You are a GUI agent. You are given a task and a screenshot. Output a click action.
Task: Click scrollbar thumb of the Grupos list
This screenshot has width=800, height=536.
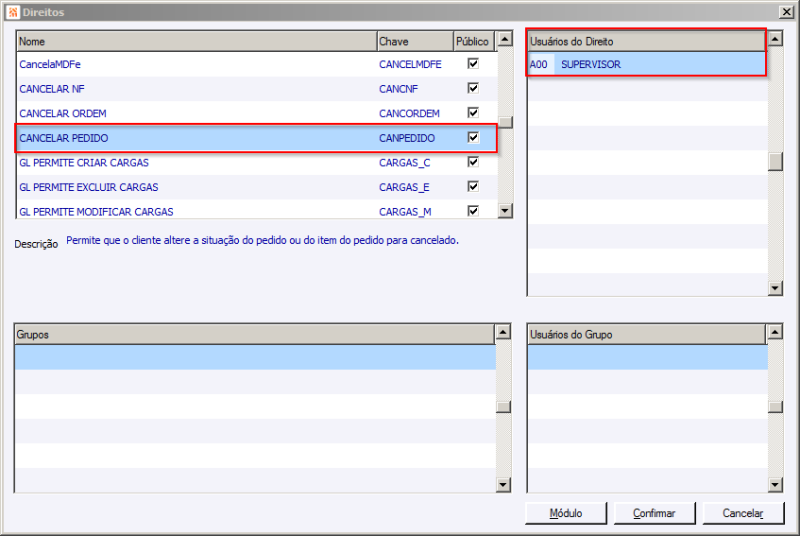coord(503,406)
